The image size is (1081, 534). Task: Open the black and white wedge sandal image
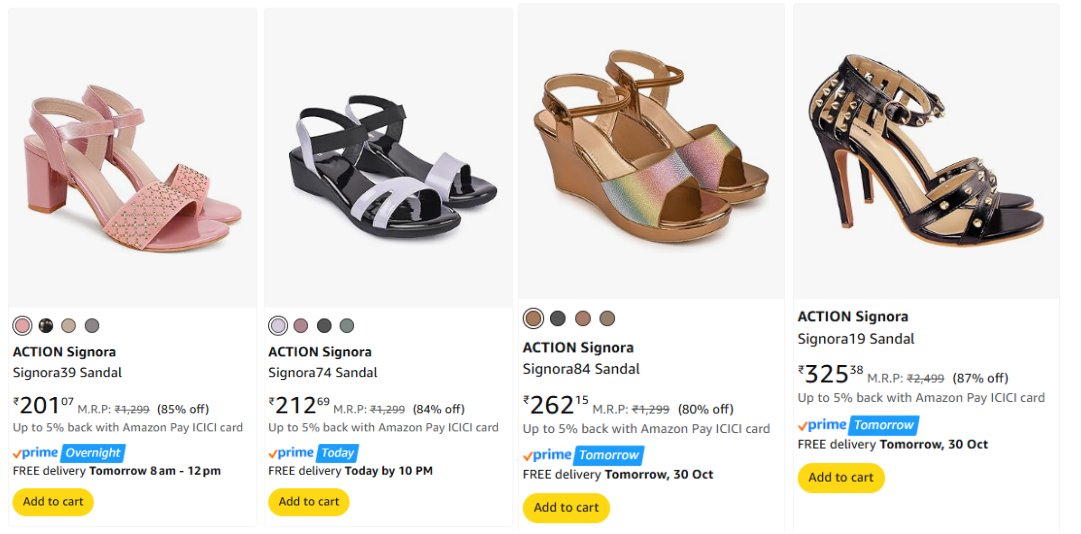(388, 160)
